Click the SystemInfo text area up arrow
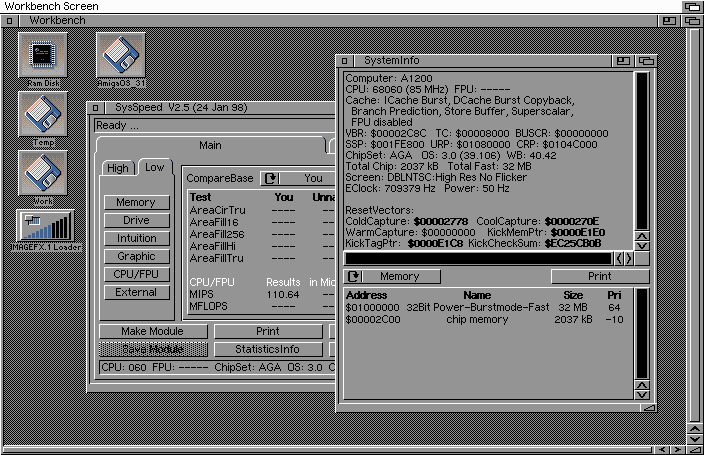 [x=642, y=237]
